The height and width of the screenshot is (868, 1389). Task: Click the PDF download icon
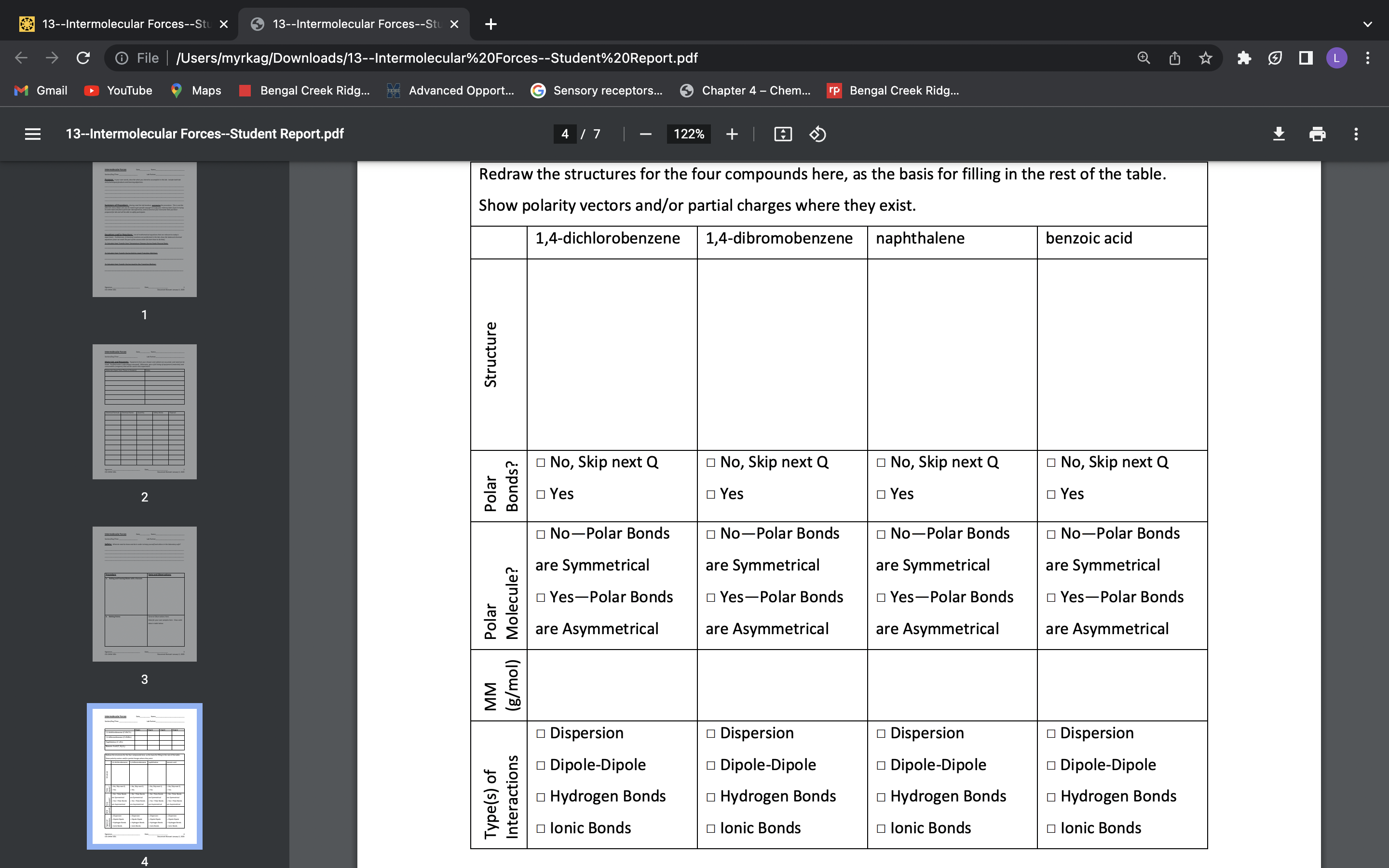click(x=1278, y=134)
